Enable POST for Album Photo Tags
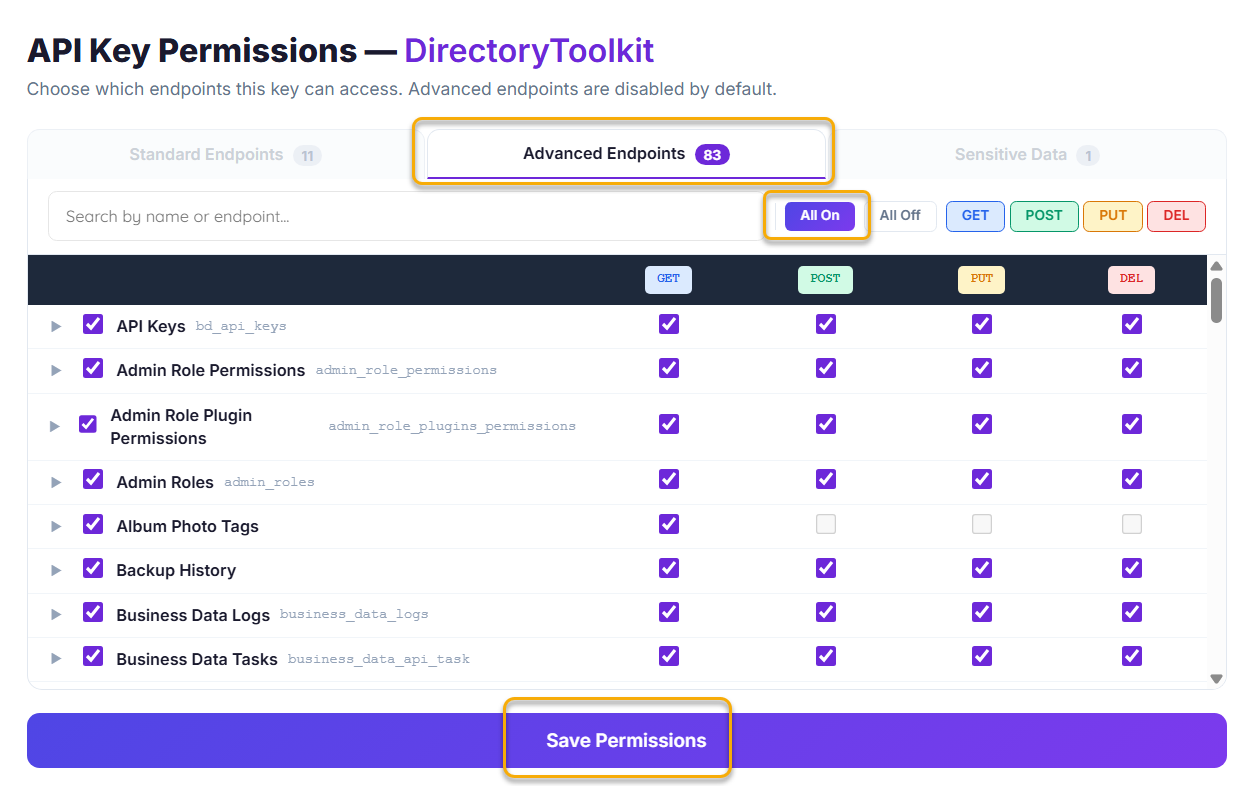1242x786 pixels. [825, 524]
